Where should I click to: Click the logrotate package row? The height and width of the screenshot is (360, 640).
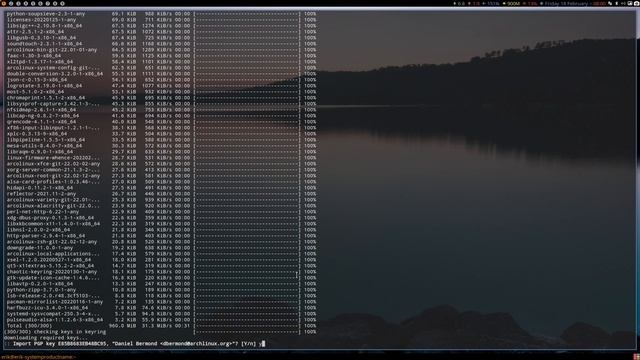(161, 86)
